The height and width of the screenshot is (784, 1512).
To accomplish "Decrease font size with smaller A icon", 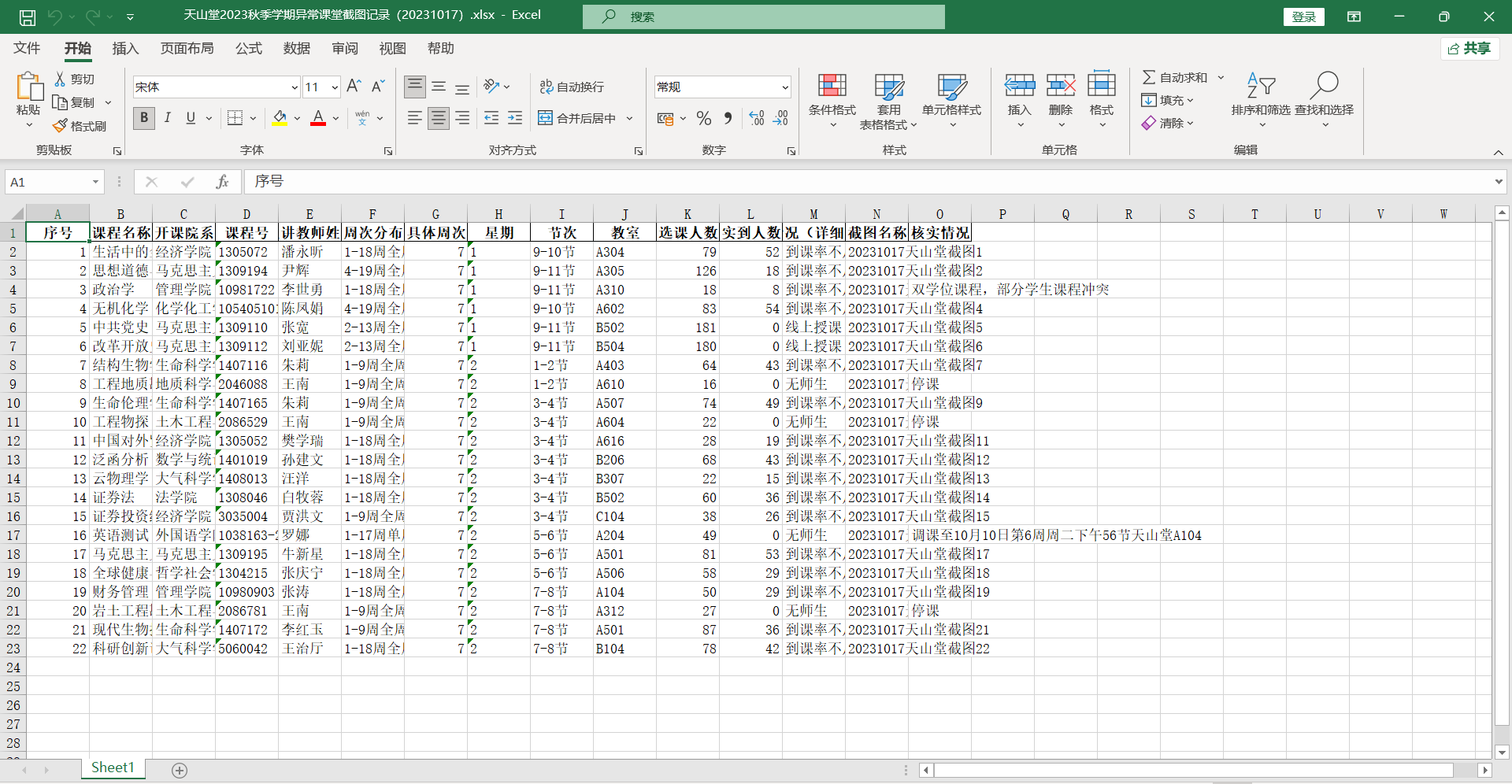I will [x=378, y=86].
